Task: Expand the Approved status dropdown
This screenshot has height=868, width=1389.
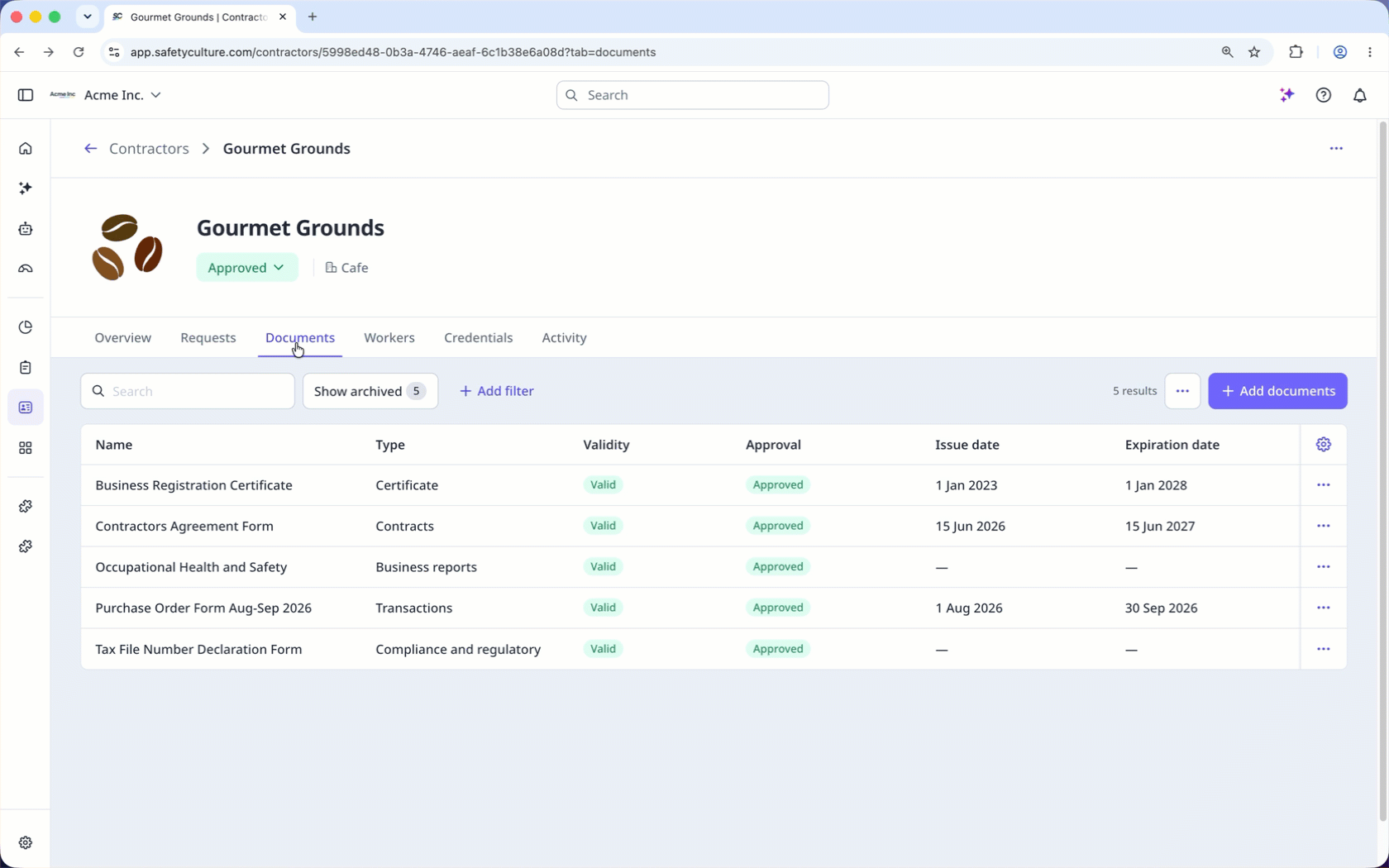Action: (x=246, y=268)
